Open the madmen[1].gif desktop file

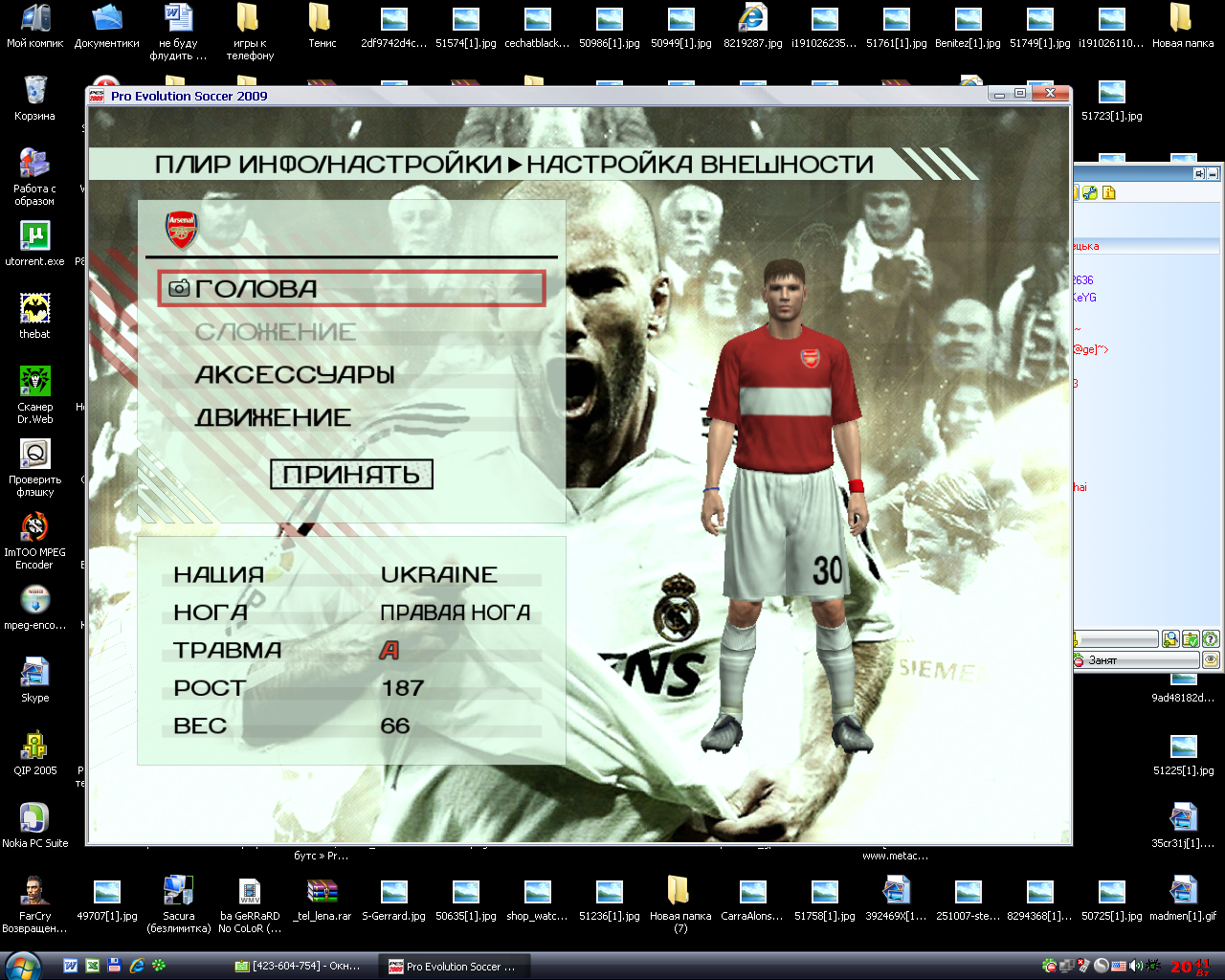click(1184, 899)
